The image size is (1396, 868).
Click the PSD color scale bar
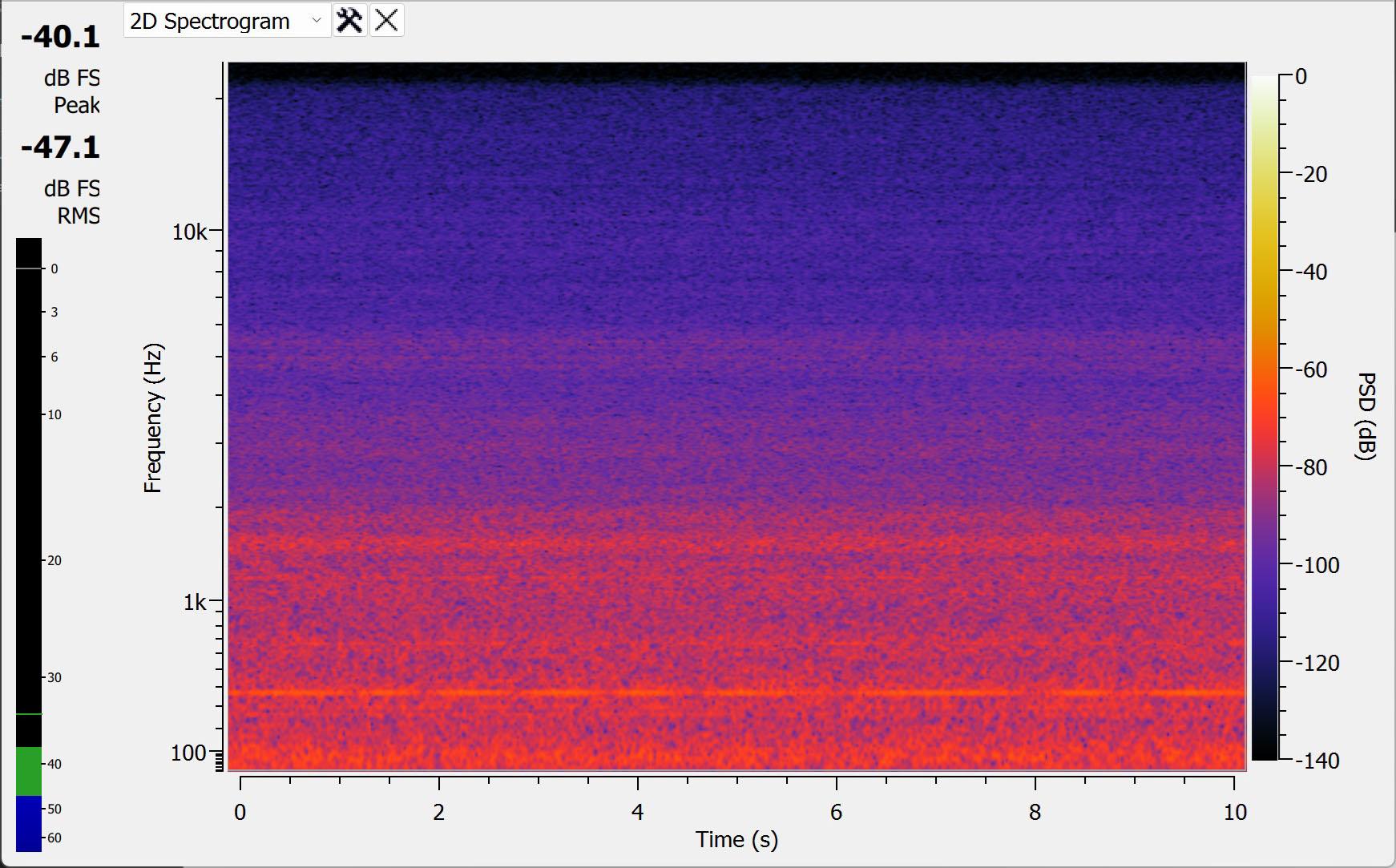[1264, 417]
